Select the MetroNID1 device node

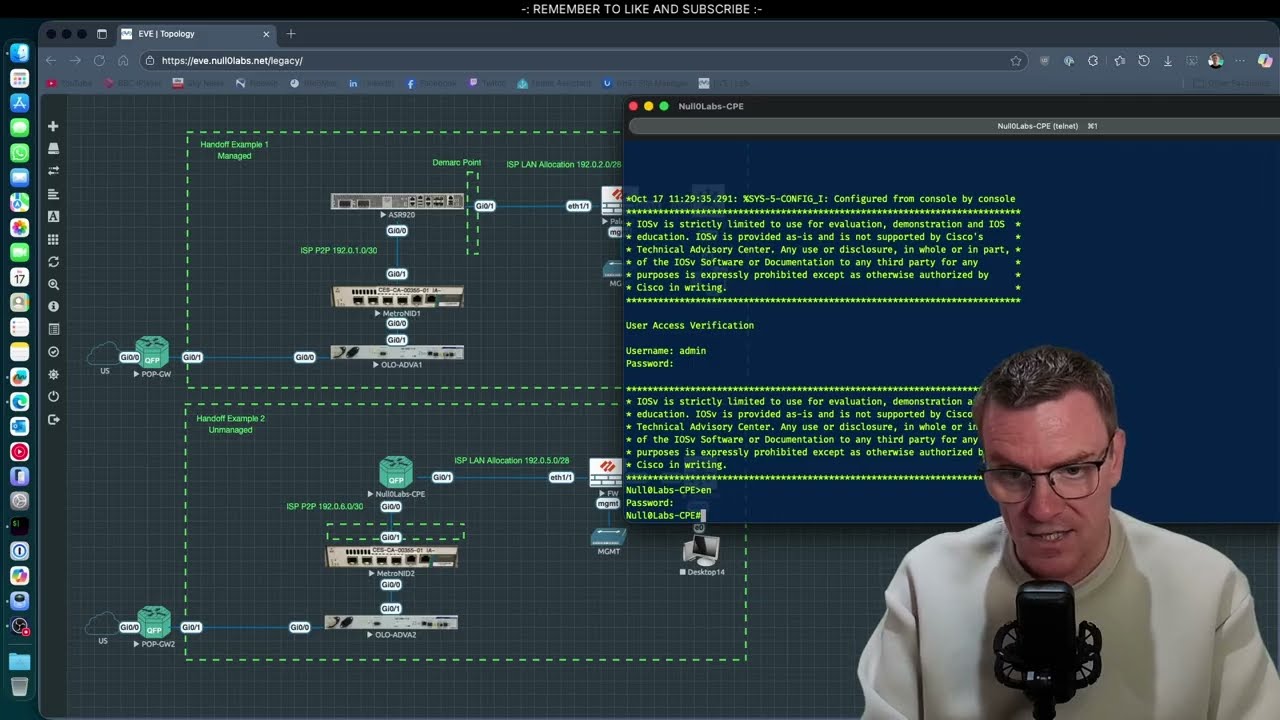click(x=397, y=296)
